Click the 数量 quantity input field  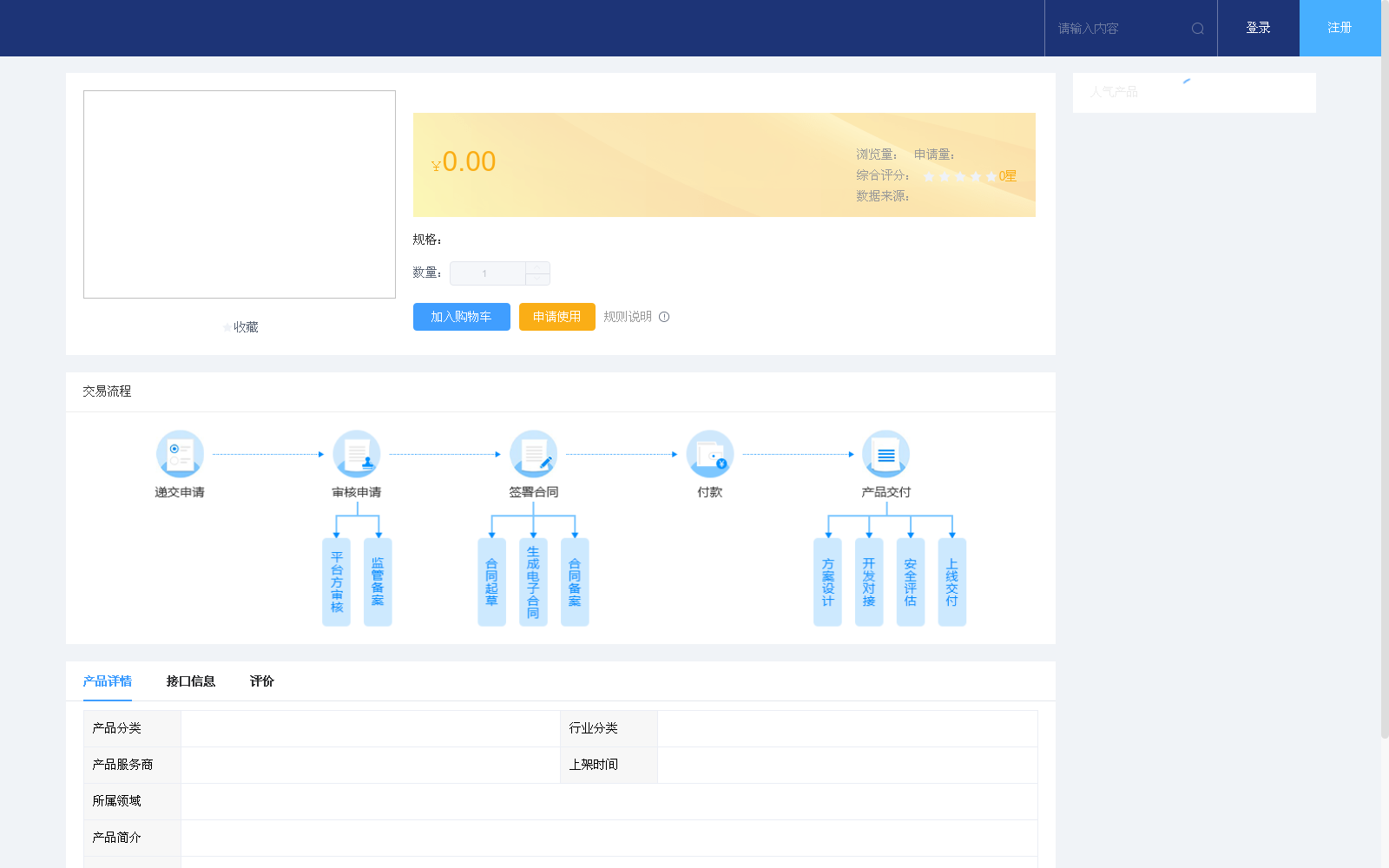point(488,273)
